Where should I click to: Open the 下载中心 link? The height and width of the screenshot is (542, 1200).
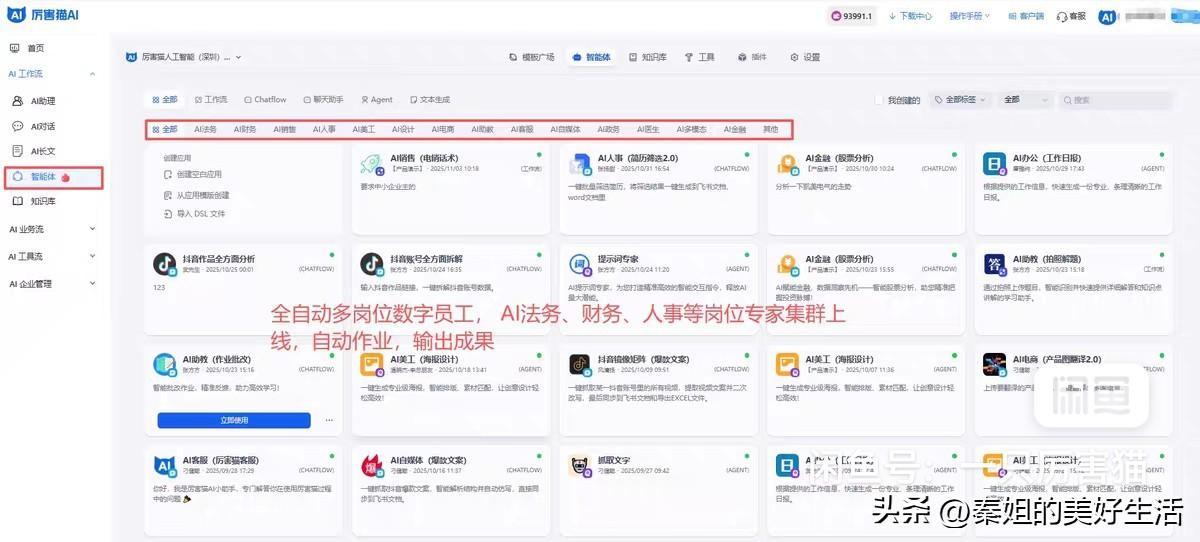pyautogui.click(x=911, y=16)
